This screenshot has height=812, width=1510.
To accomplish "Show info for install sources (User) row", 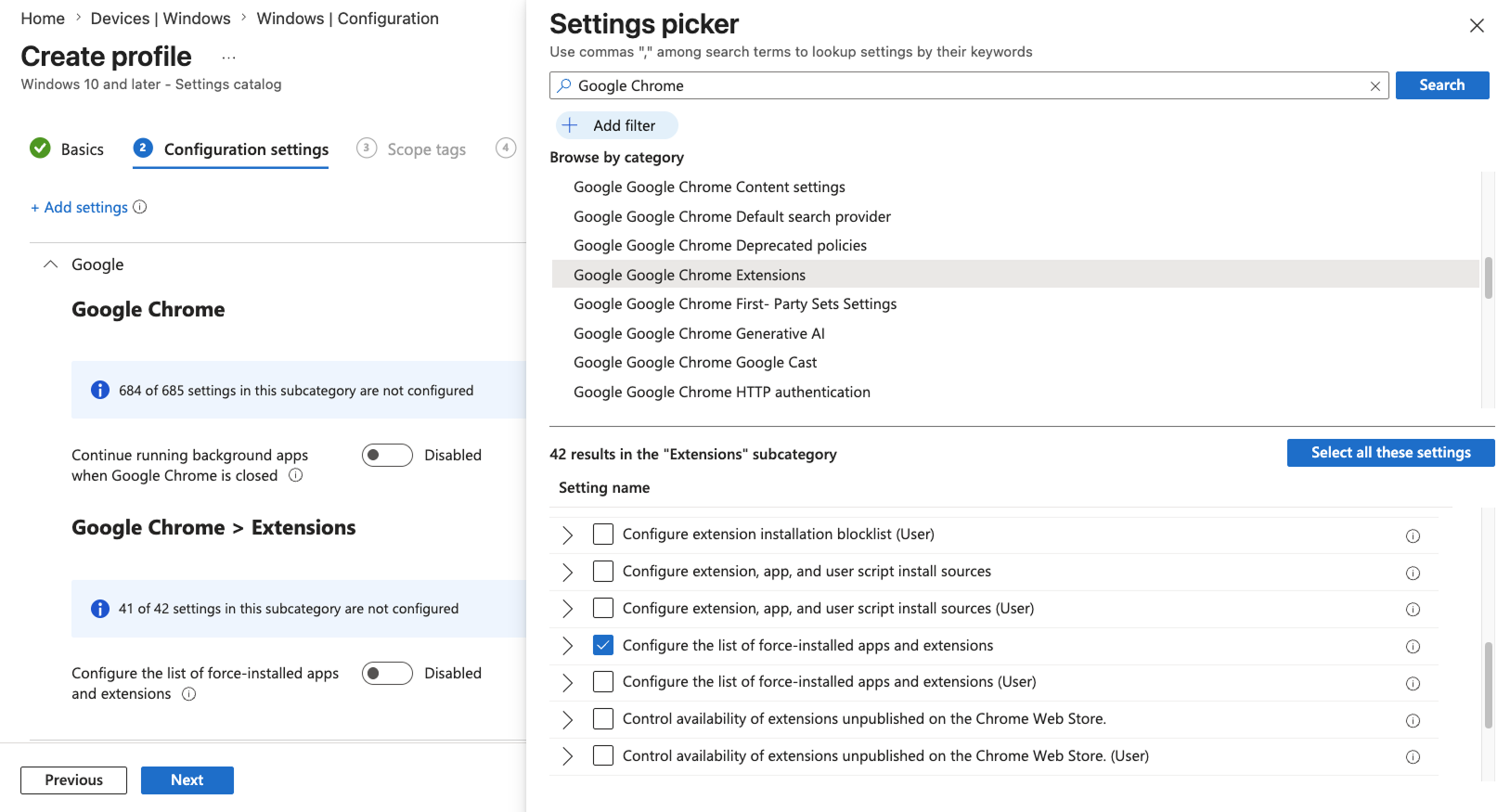I will 1413,610.
